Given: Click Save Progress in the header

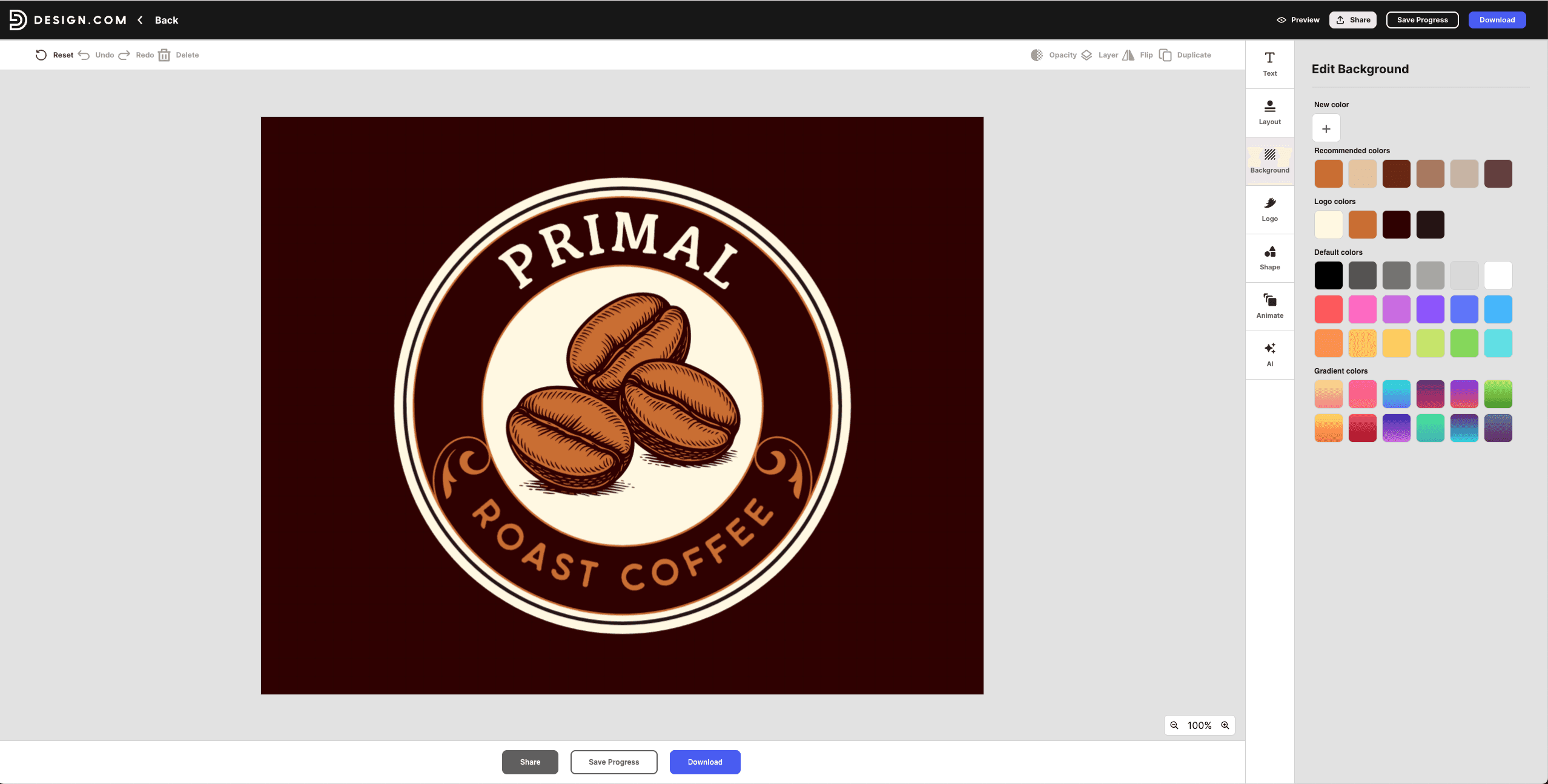Looking at the screenshot, I should (x=1422, y=20).
